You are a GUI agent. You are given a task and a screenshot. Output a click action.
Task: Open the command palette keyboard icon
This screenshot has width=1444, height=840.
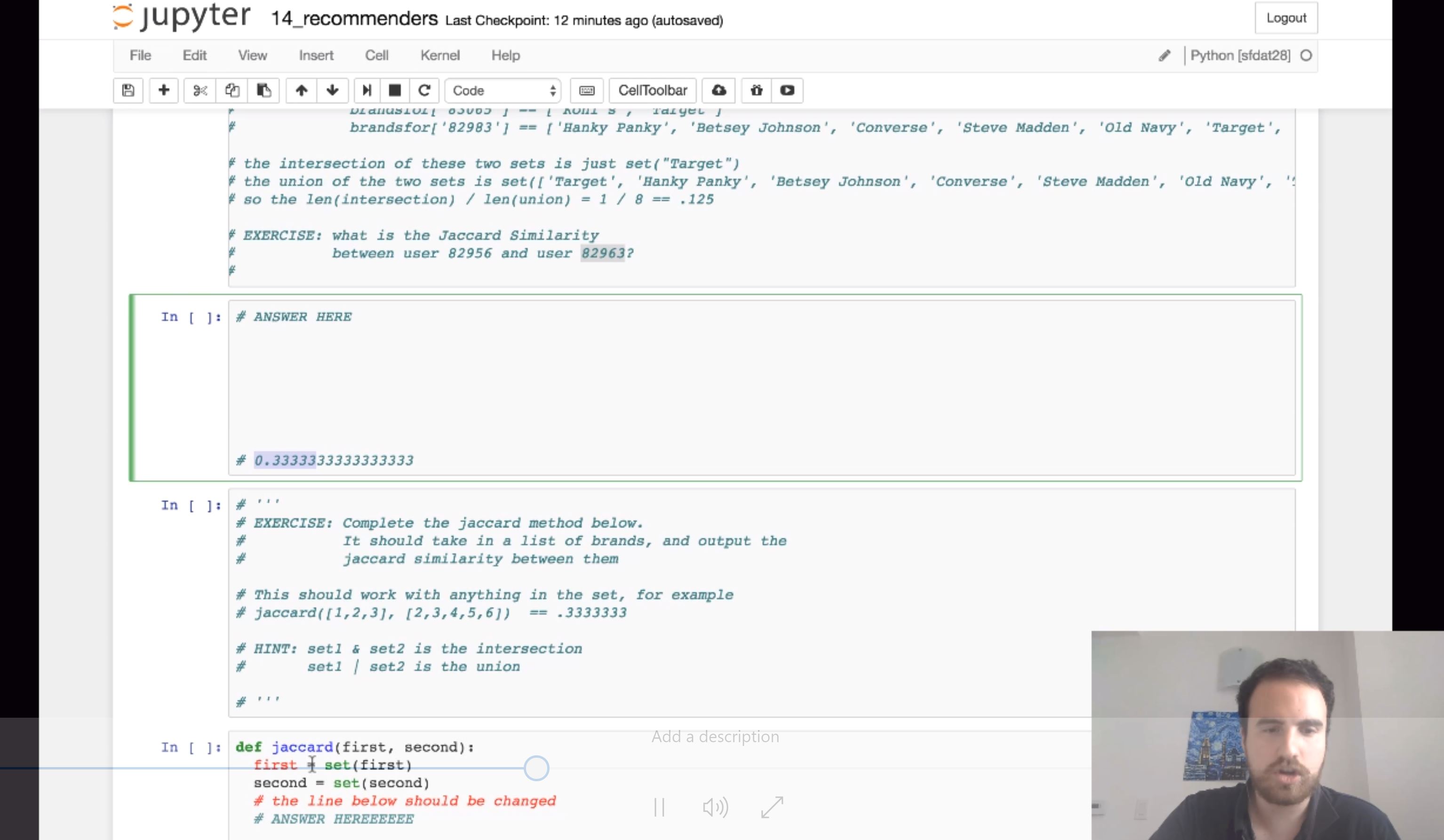click(586, 90)
